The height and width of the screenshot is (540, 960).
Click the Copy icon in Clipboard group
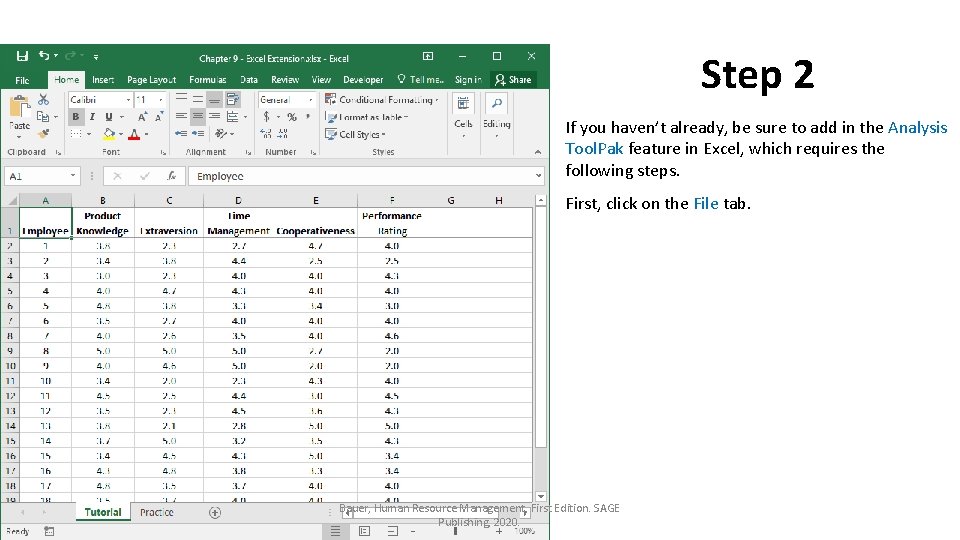tap(43, 116)
